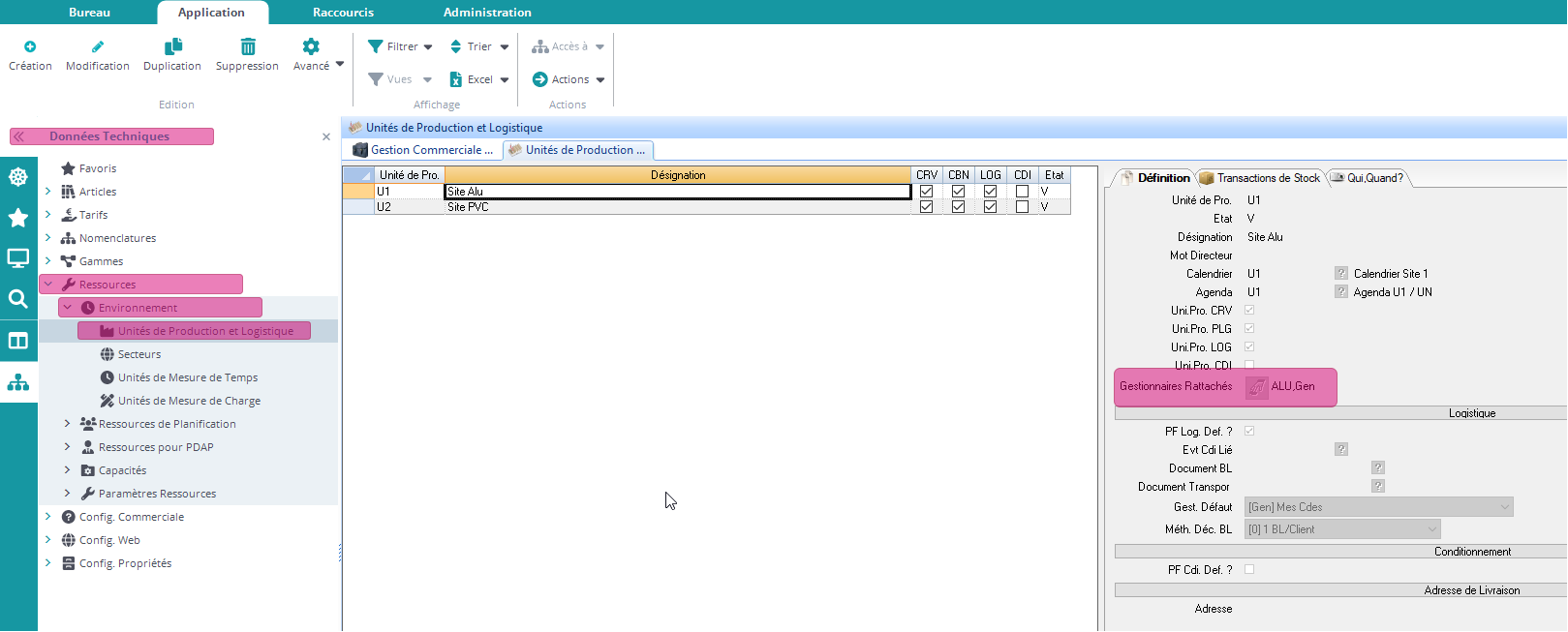Click the Modification pencil icon

click(97, 46)
